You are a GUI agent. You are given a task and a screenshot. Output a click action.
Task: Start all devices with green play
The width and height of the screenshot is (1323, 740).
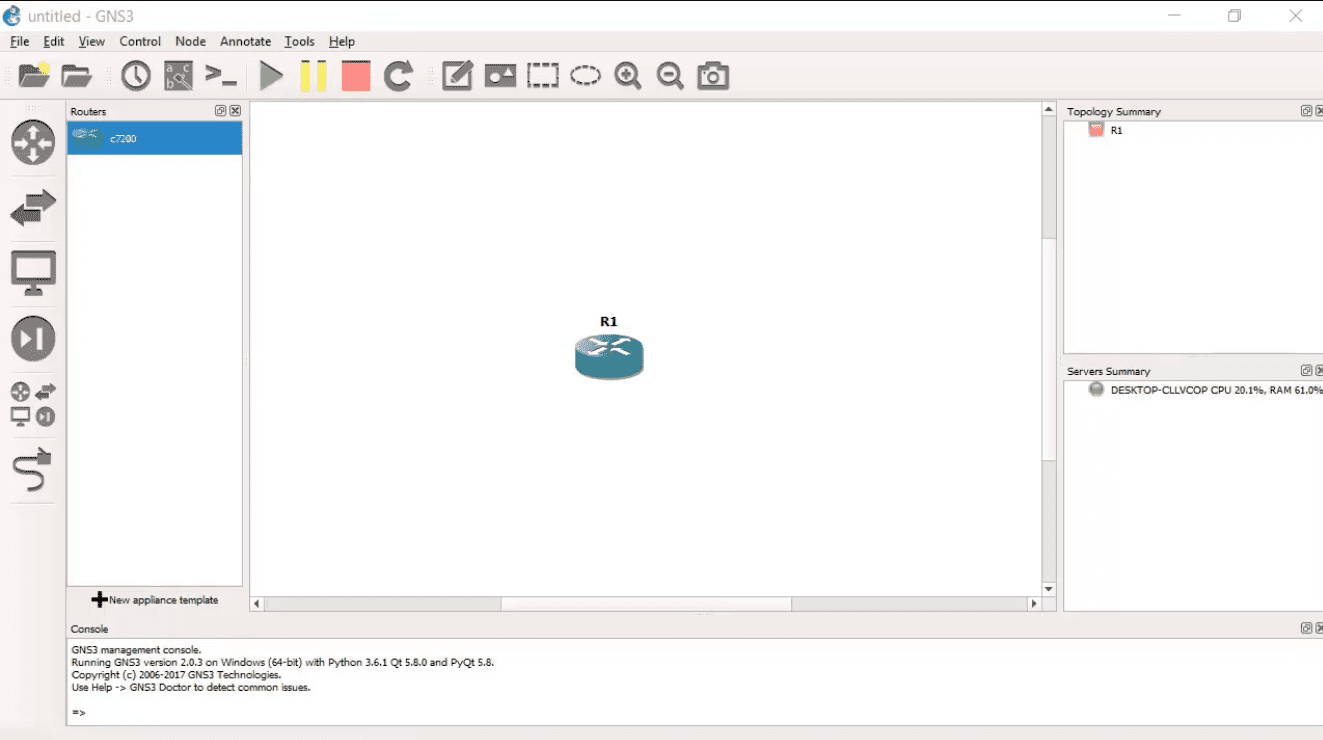pyautogui.click(x=271, y=75)
